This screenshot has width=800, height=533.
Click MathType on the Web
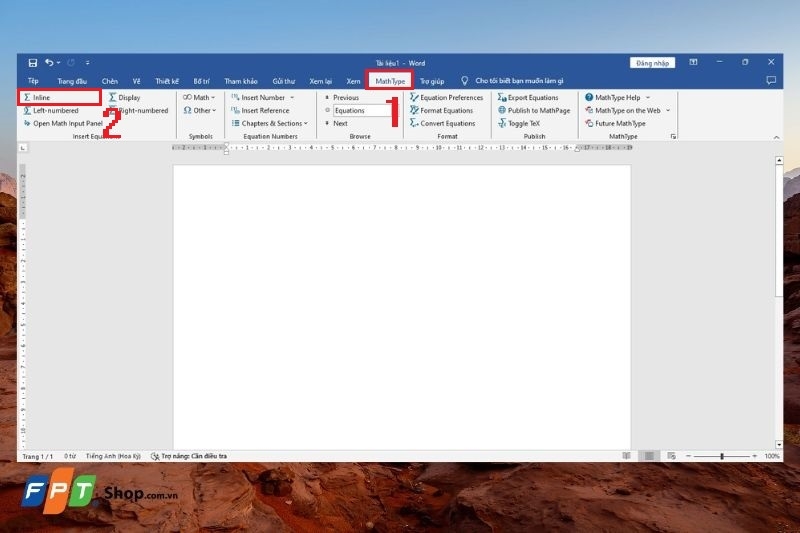tap(623, 110)
